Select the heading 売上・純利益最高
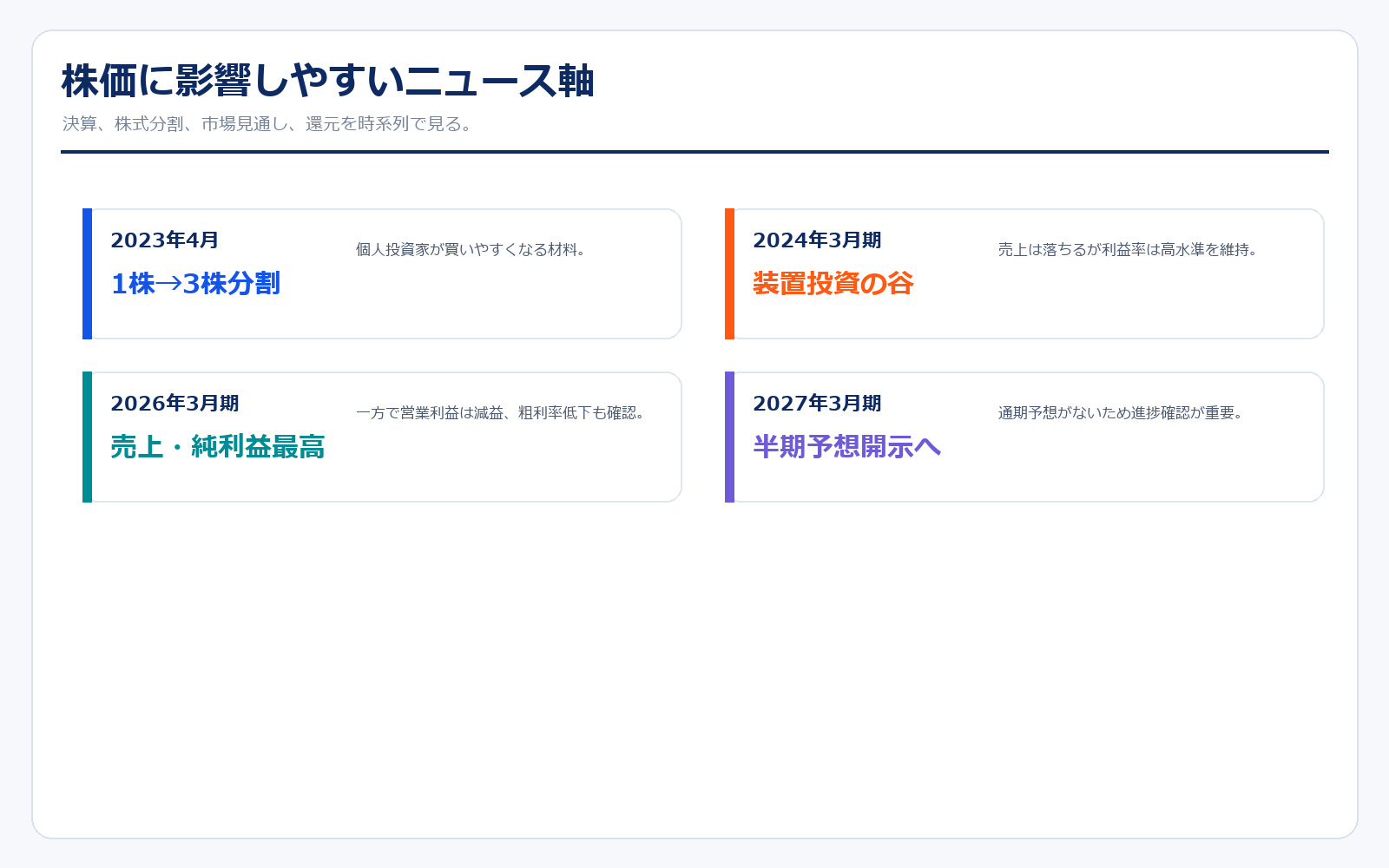The width and height of the screenshot is (1389, 868). (x=218, y=447)
